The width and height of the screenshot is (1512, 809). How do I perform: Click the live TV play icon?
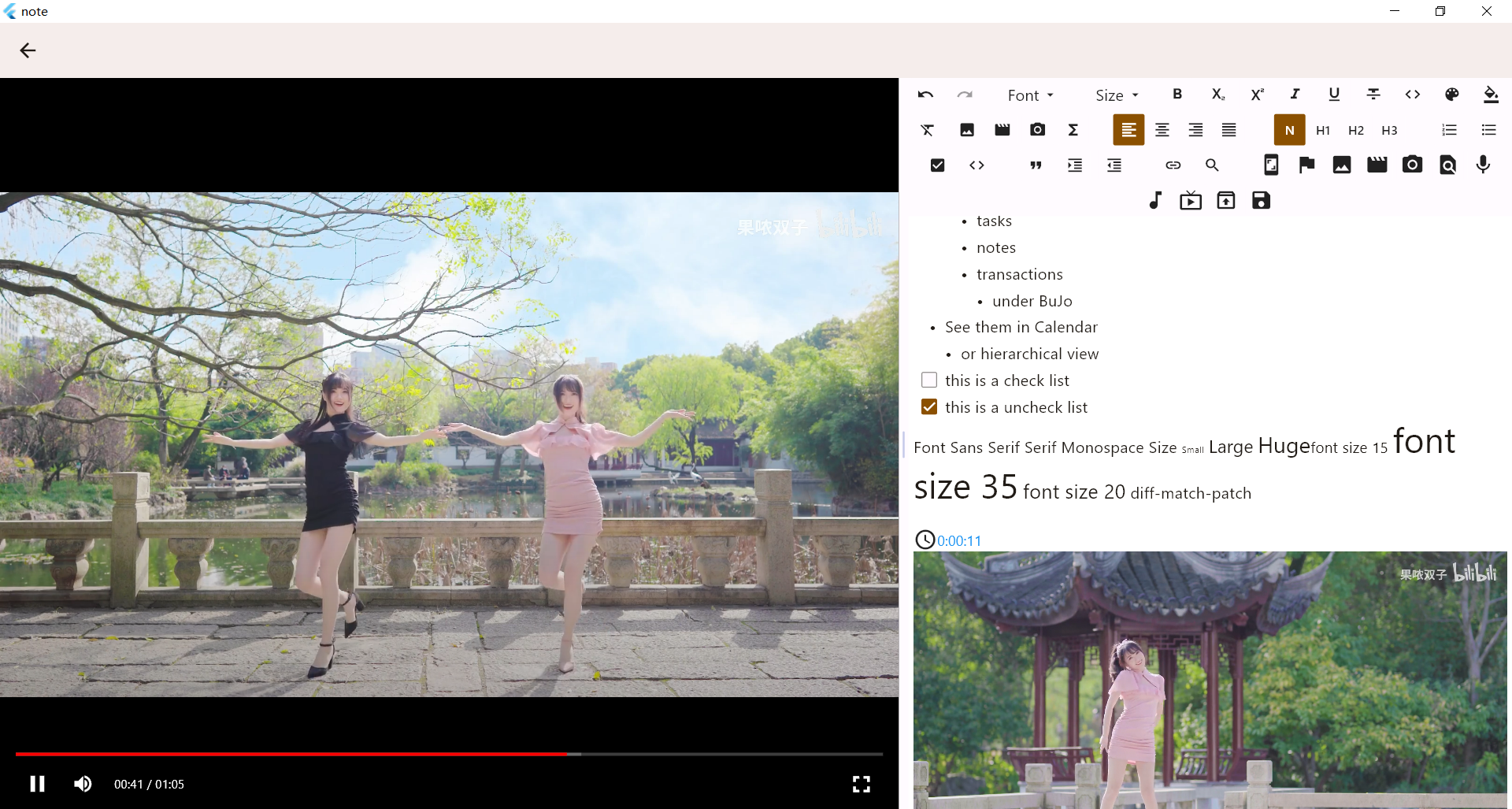tap(1191, 200)
